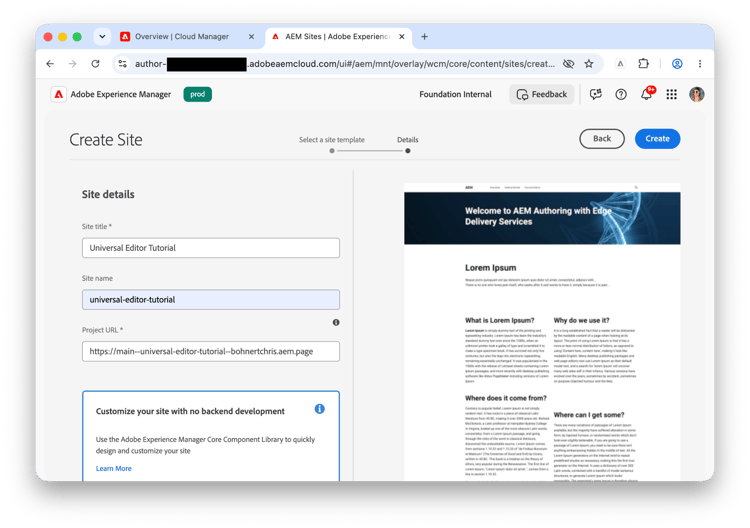750x528 pixels.
Task: Click the Site details heading
Action: pyautogui.click(x=108, y=194)
